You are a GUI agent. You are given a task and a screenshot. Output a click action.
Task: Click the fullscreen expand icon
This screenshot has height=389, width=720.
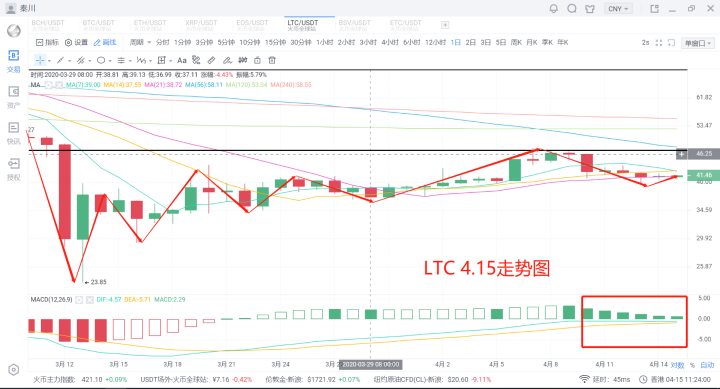pos(659,43)
